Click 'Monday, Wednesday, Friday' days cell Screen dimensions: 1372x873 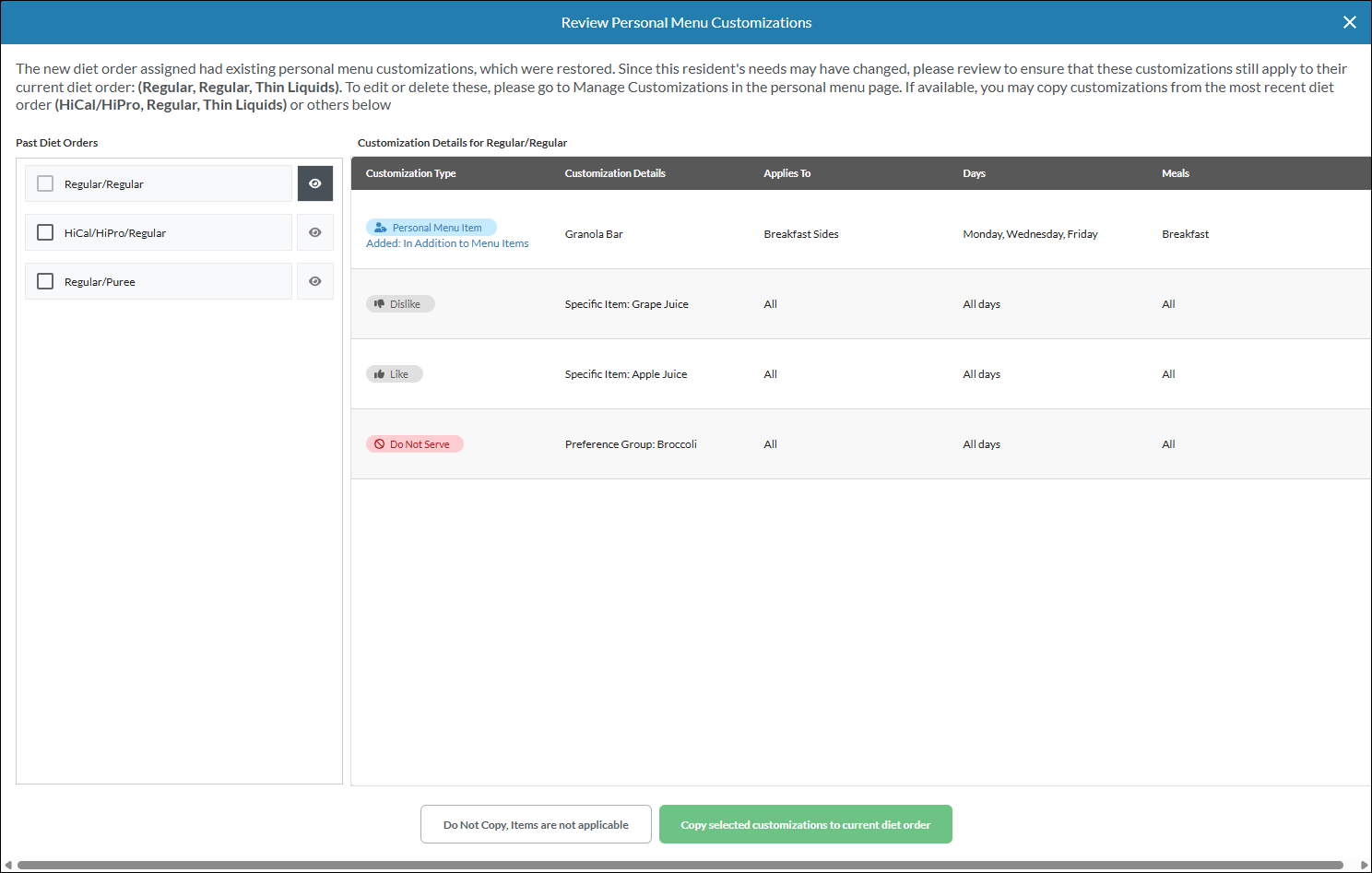click(x=1030, y=234)
